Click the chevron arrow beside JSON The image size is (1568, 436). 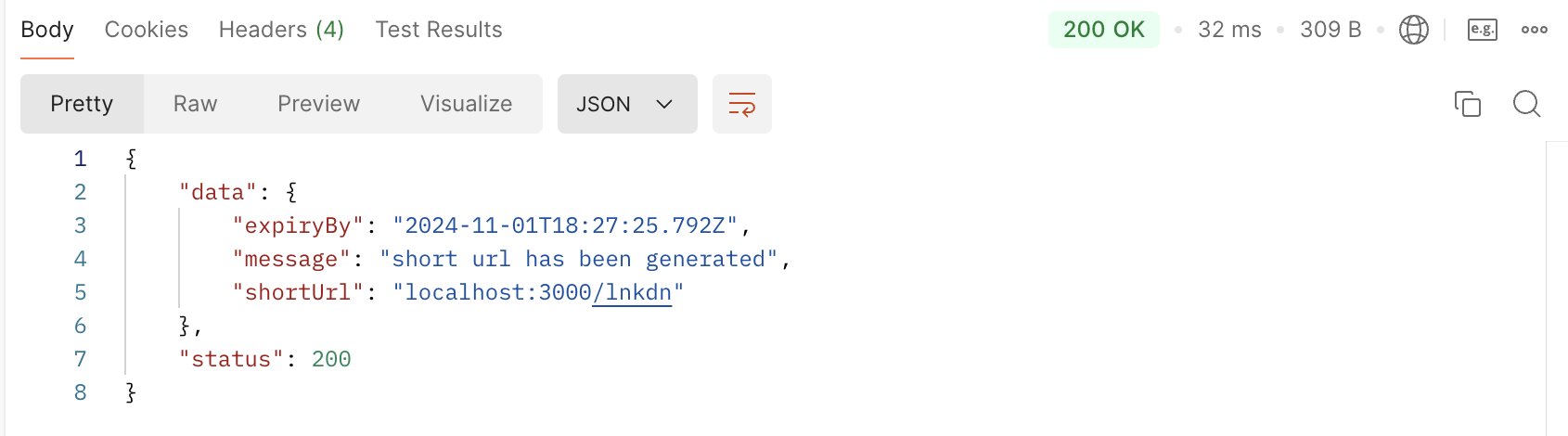(x=664, y=104)
